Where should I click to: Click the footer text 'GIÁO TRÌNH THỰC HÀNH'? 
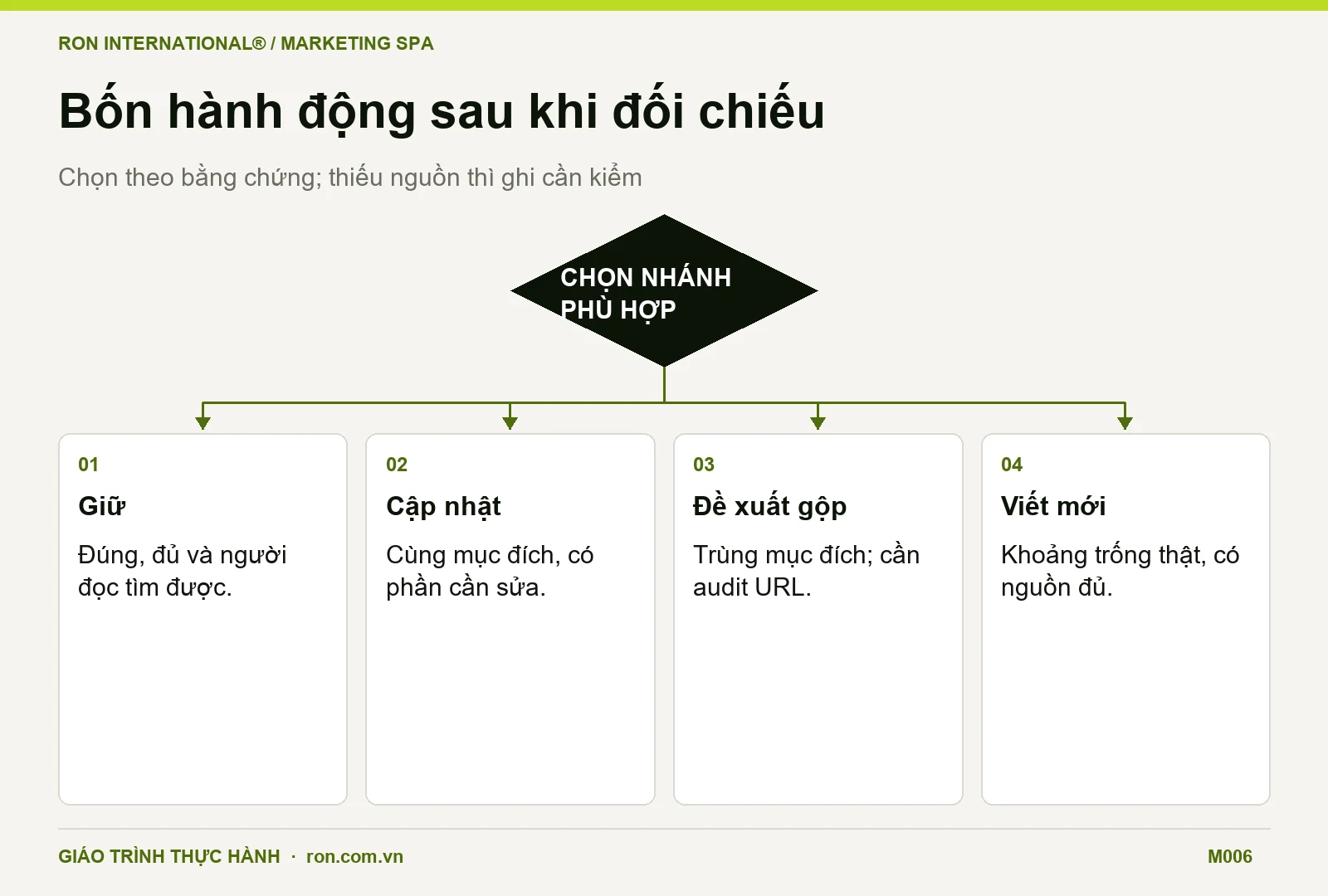click(169, 856)
